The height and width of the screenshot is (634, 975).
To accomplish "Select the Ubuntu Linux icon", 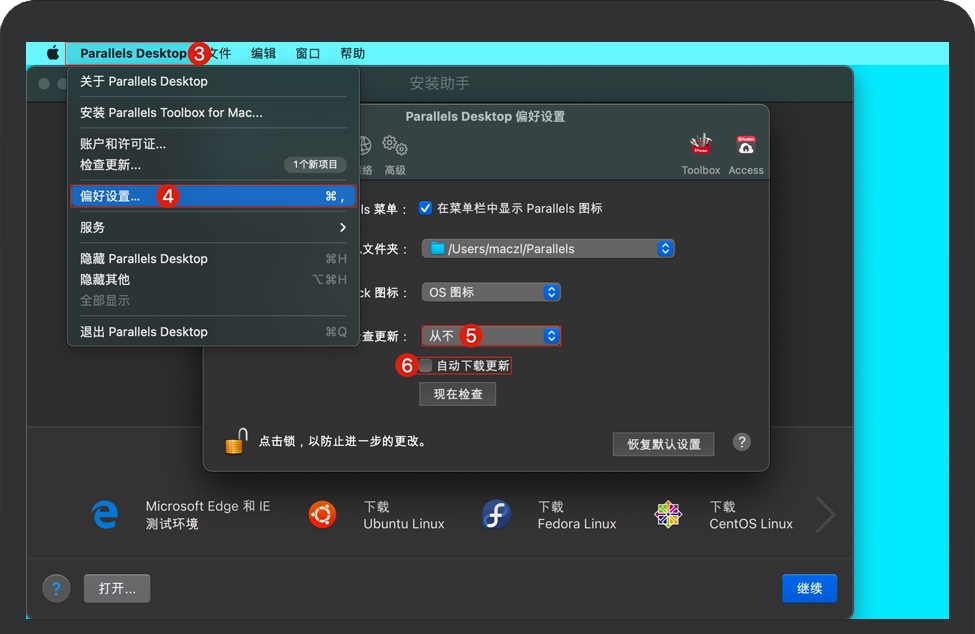I will (x=322, y=515).
